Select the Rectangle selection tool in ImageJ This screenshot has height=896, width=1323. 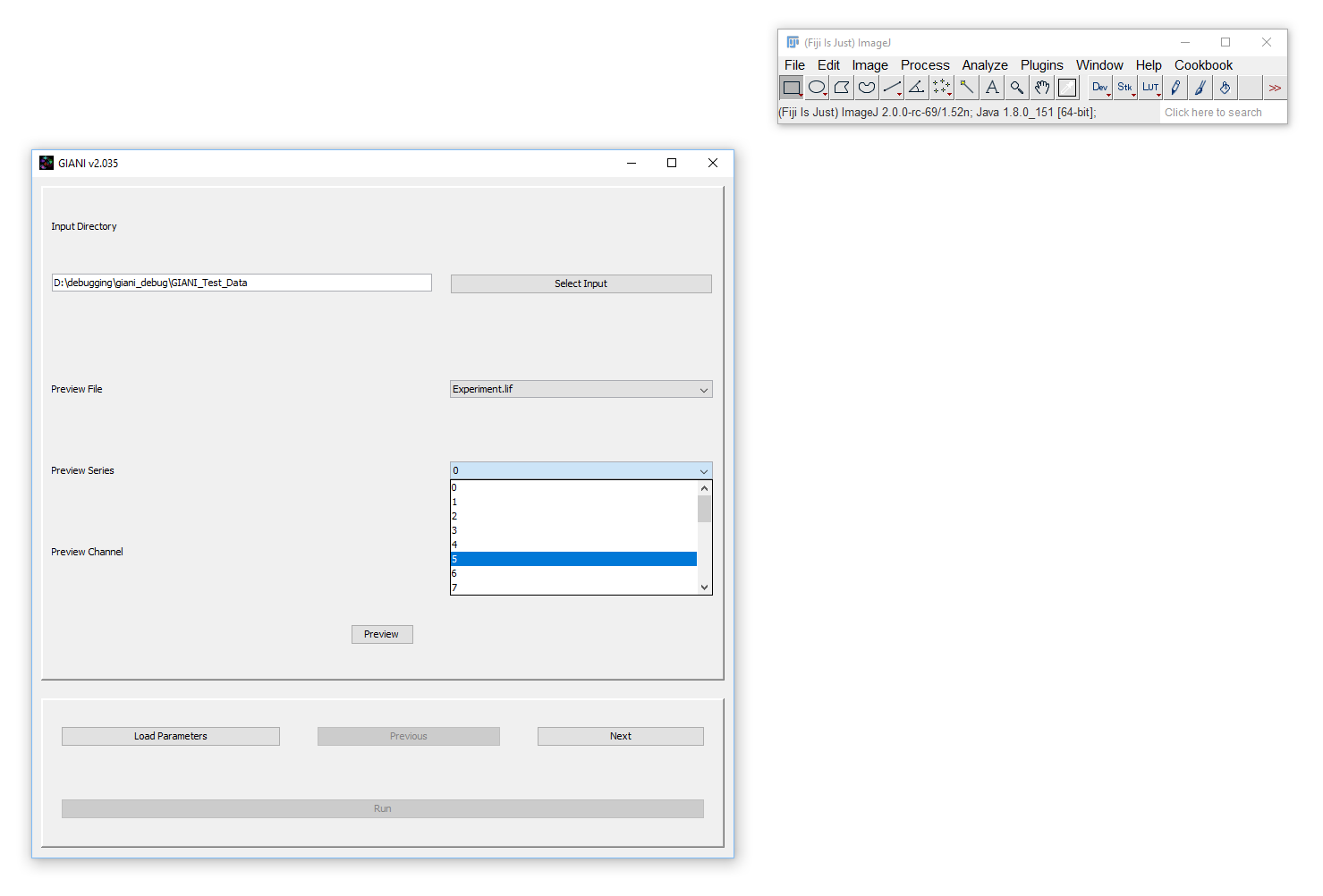tap(792, 88)
